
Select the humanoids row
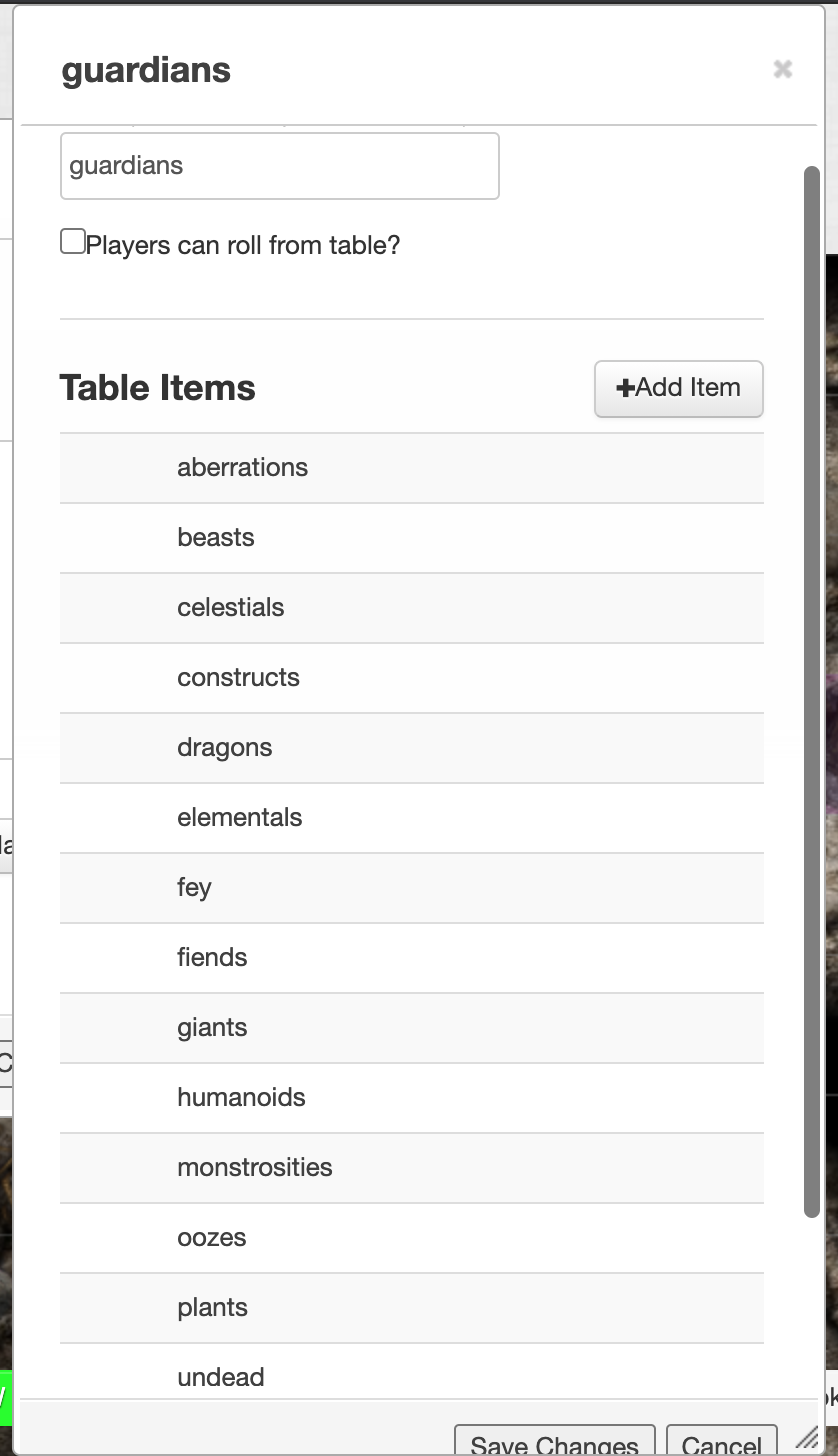click(x=412, y=1098)
